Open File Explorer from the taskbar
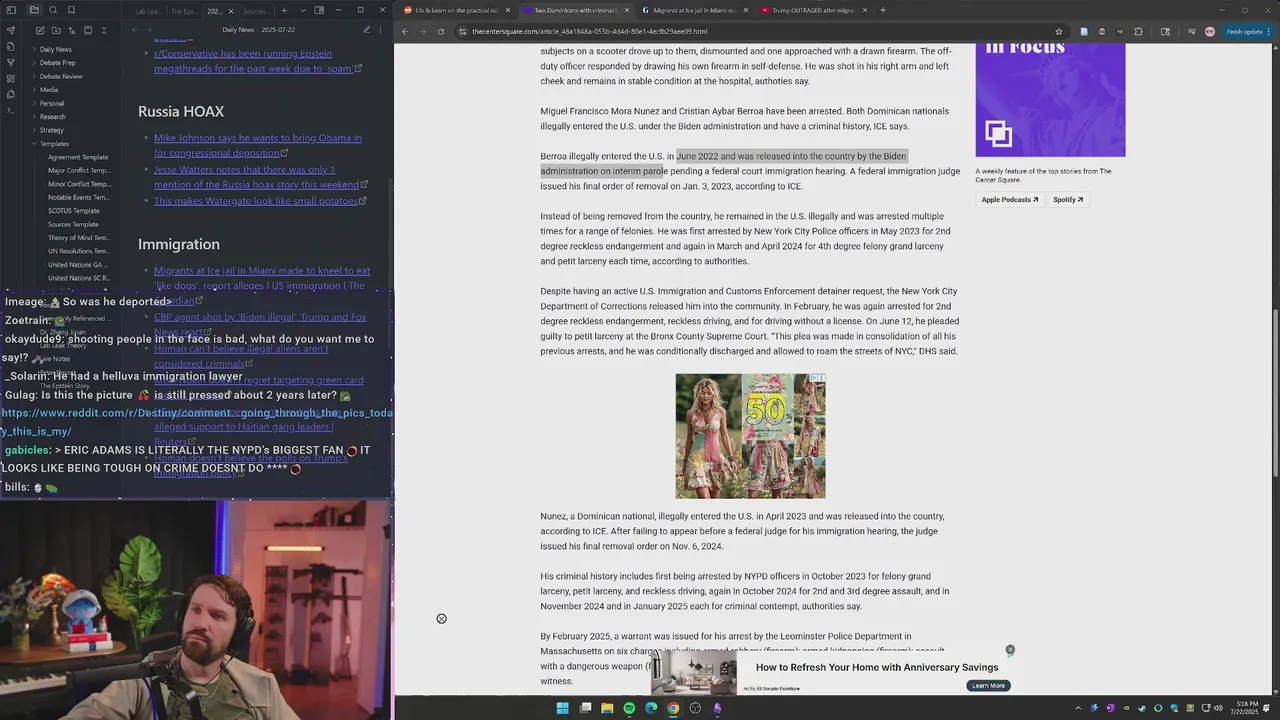The image size is (1280, 720). point(607,708)
